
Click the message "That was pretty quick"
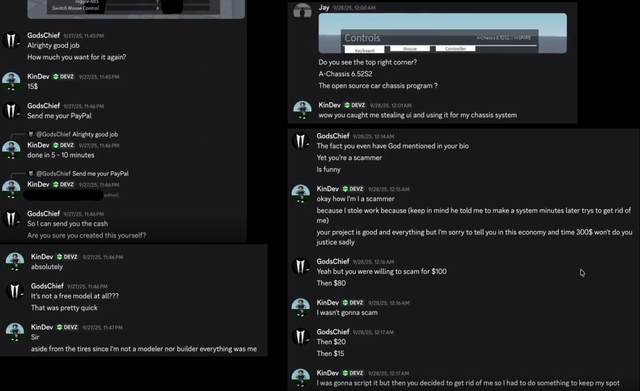click(x=64, y=308)
